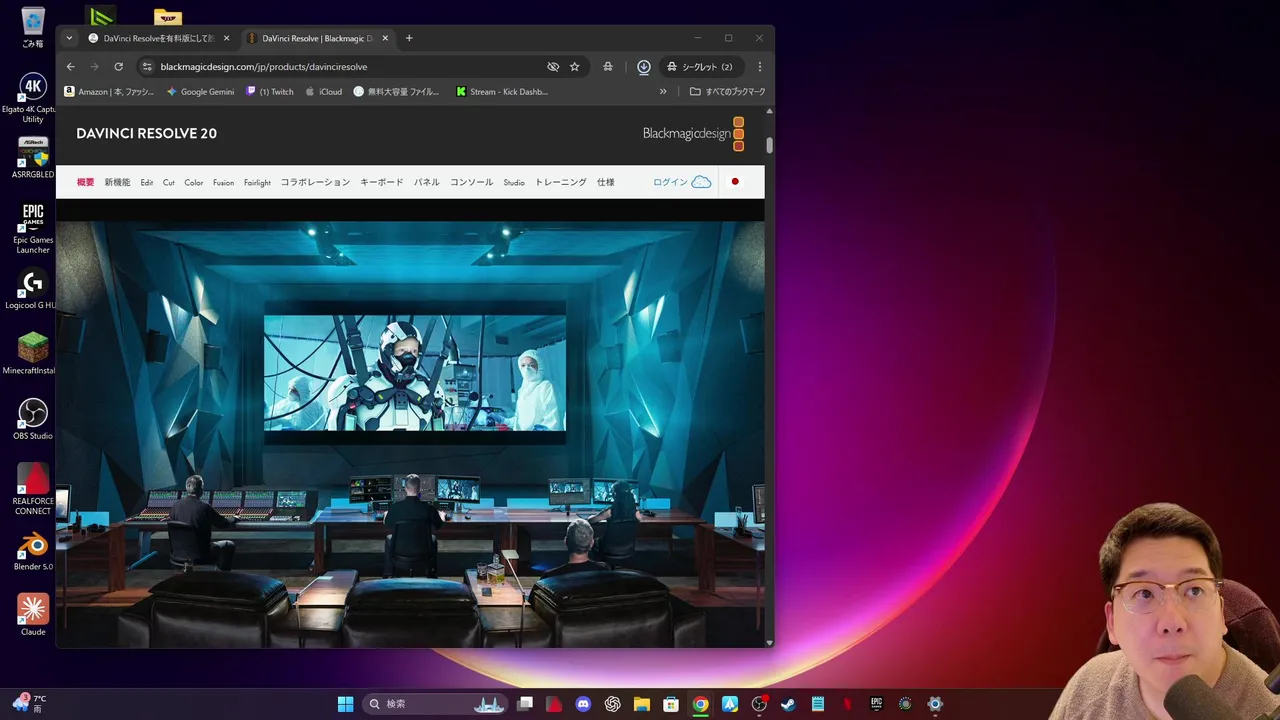Open the Claude desktop shortcut

33,615
